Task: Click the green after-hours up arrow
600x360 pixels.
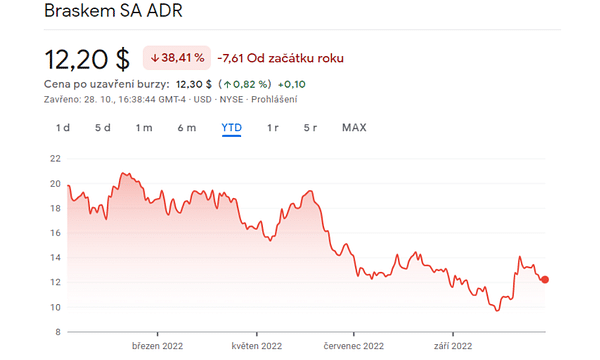Action: pyautogui.click(x=227, y=84)
